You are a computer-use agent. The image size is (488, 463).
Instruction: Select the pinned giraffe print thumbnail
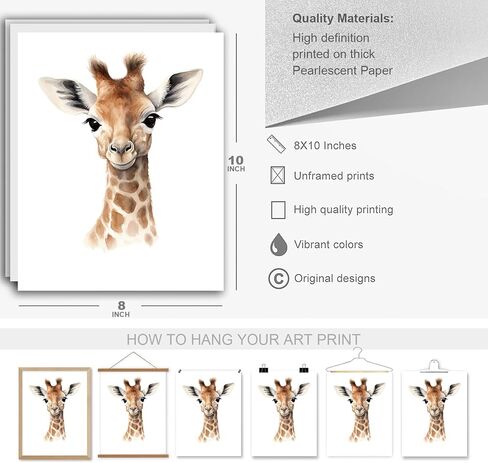click(209, 412)
